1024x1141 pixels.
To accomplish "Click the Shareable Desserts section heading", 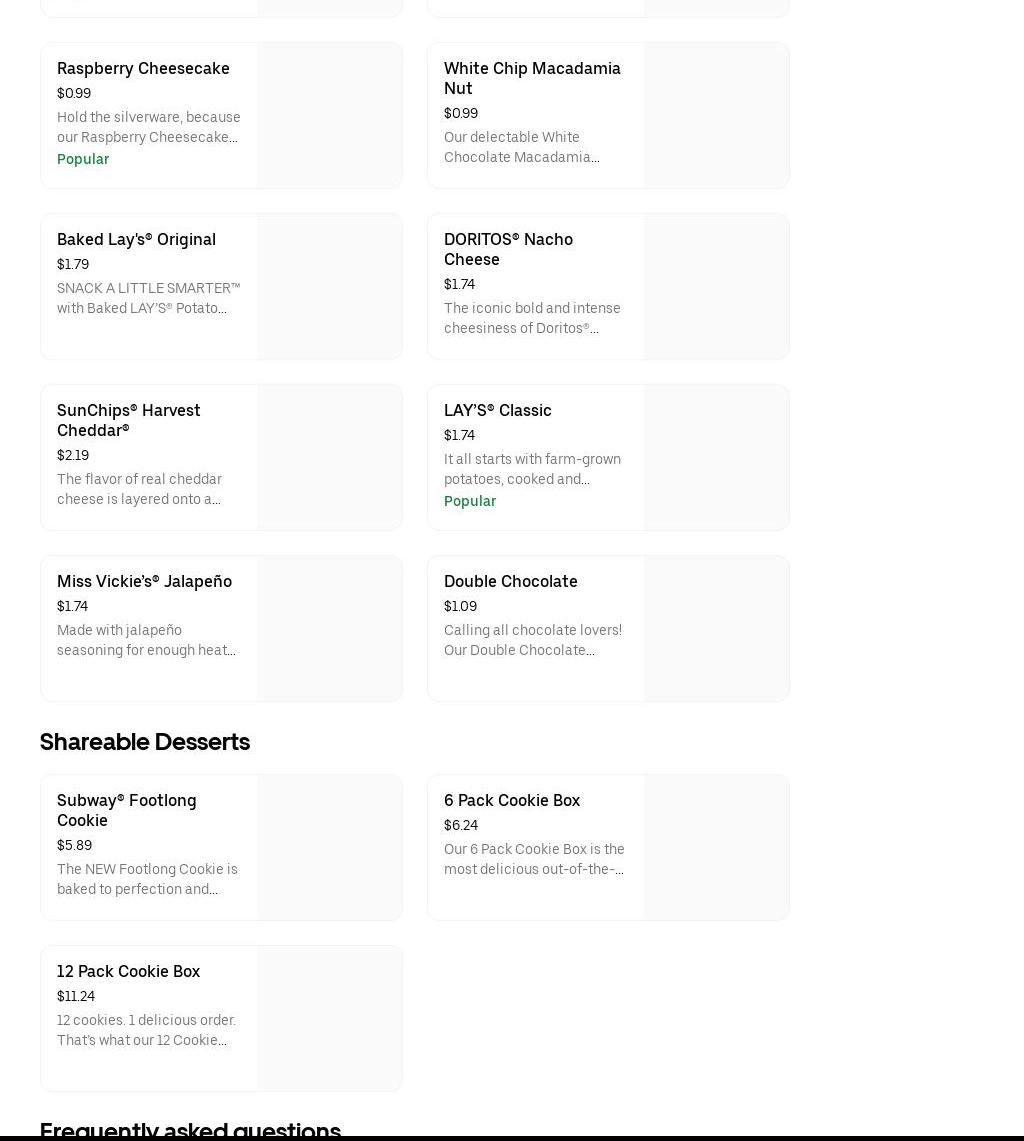I will click(145, 742).
